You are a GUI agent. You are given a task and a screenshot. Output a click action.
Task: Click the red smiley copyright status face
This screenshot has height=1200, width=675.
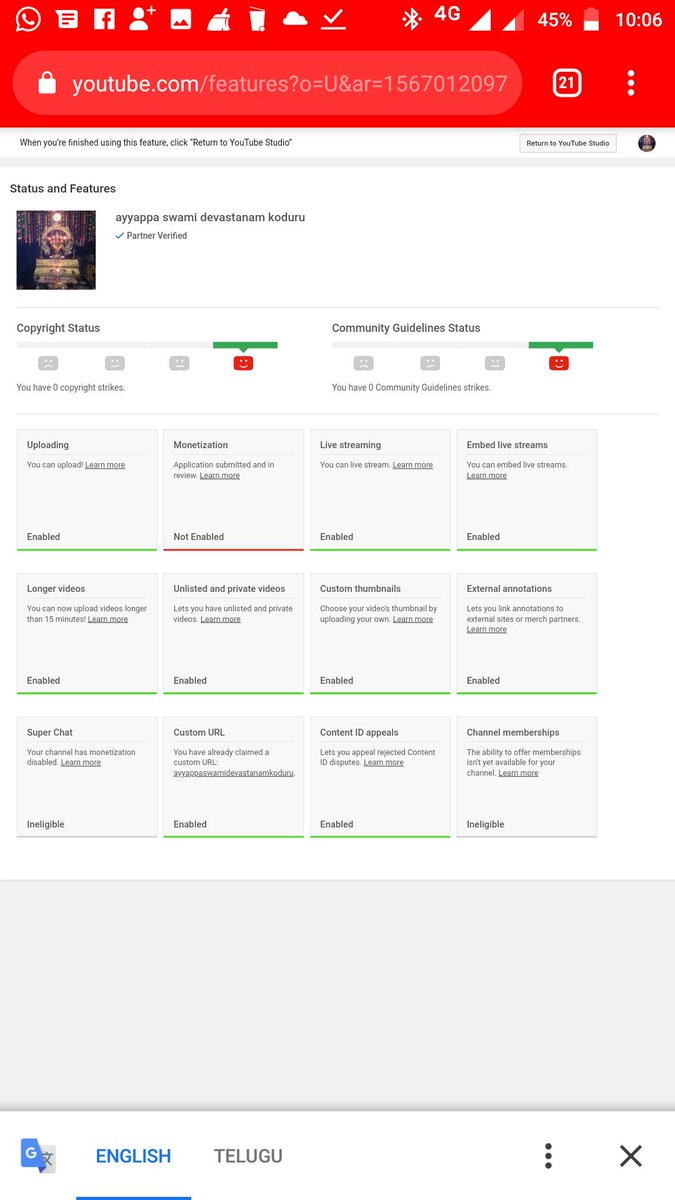pos(243,363)
